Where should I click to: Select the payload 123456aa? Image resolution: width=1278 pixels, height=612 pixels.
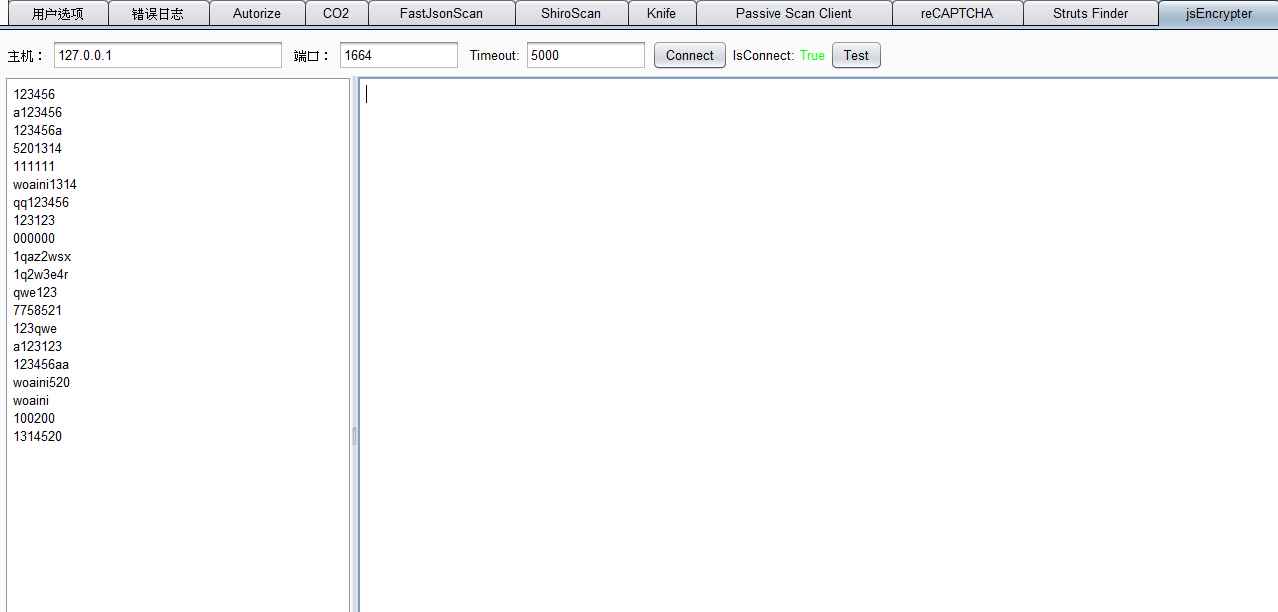coord(41,365)
